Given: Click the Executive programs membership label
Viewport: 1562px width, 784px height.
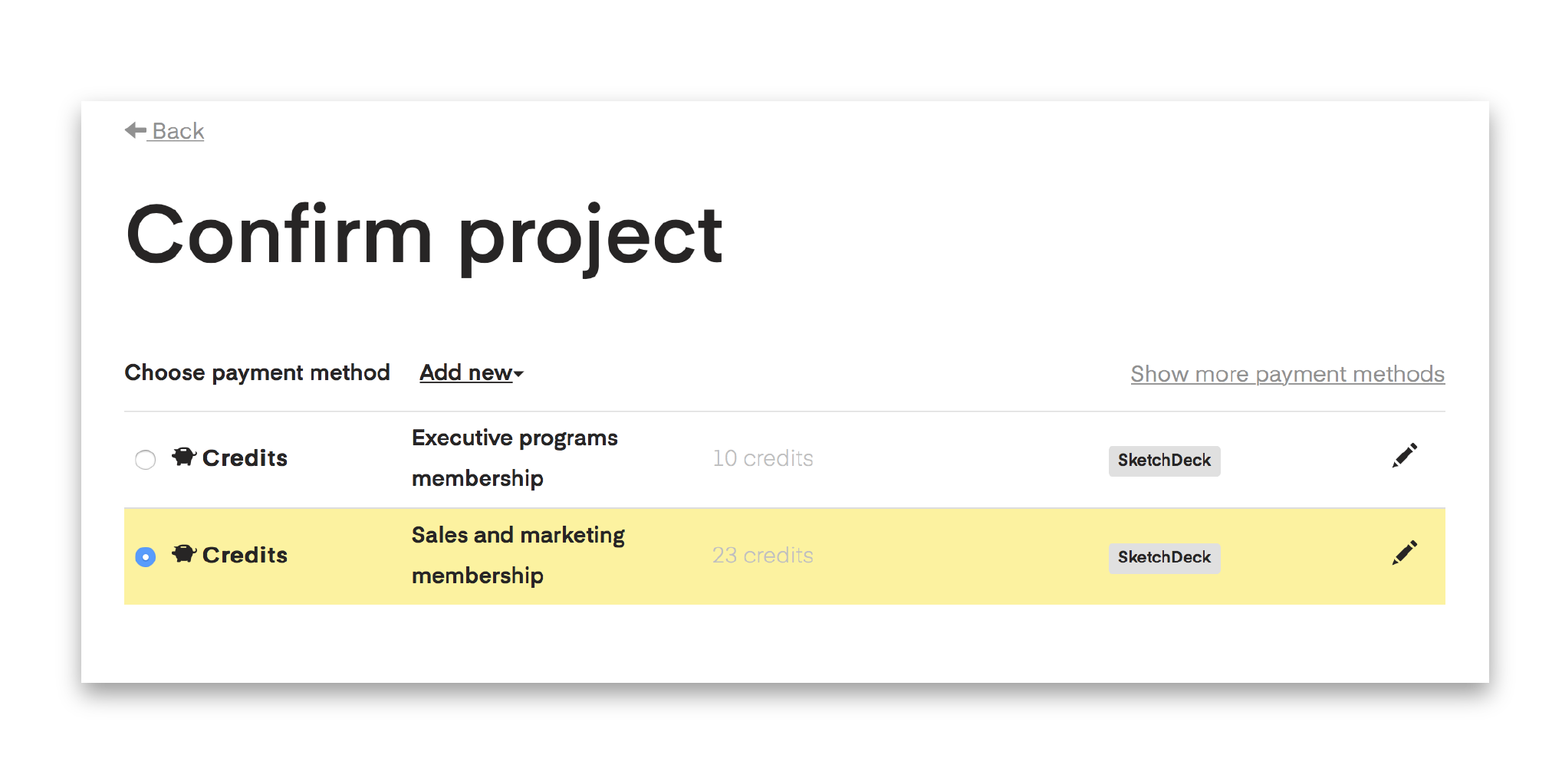Looking at the screenshot, I should click(x=515, y=458).
